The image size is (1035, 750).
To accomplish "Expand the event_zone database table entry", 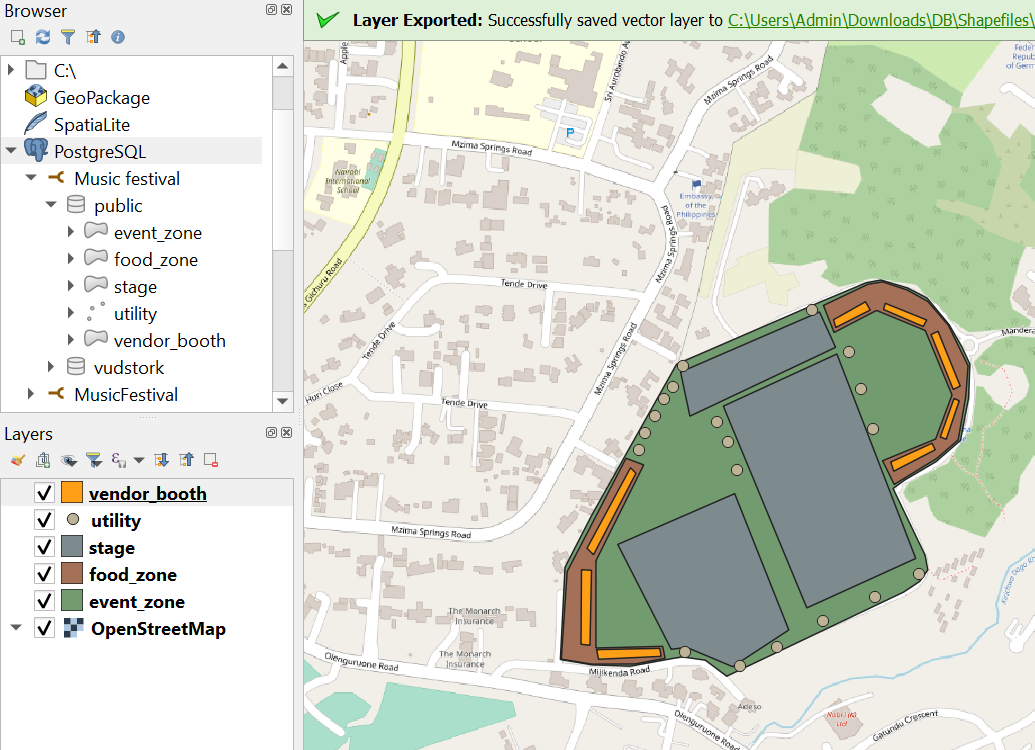I will tap(69, 232).
